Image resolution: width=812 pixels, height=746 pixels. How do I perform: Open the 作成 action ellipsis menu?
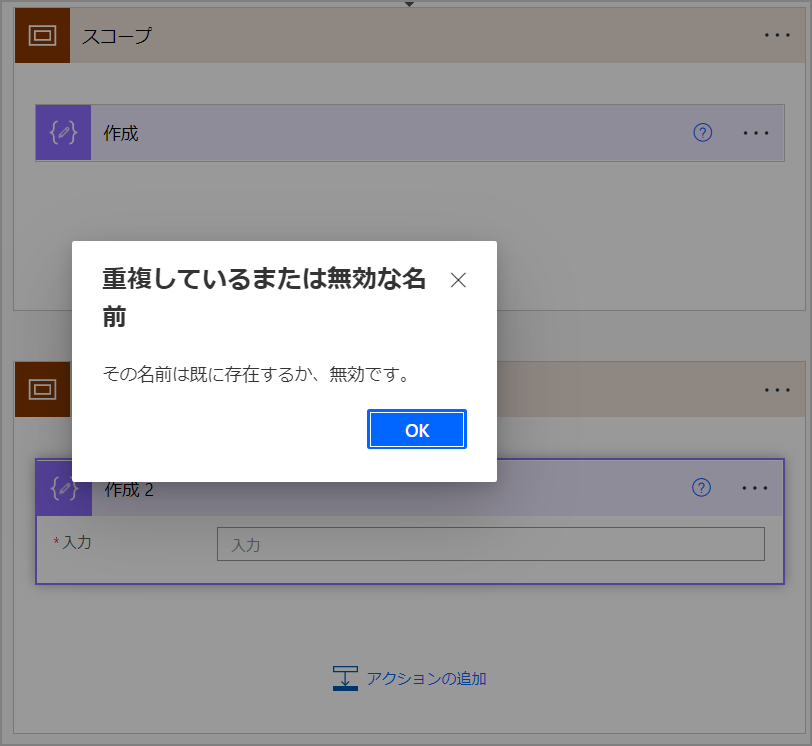pos(756,133)
